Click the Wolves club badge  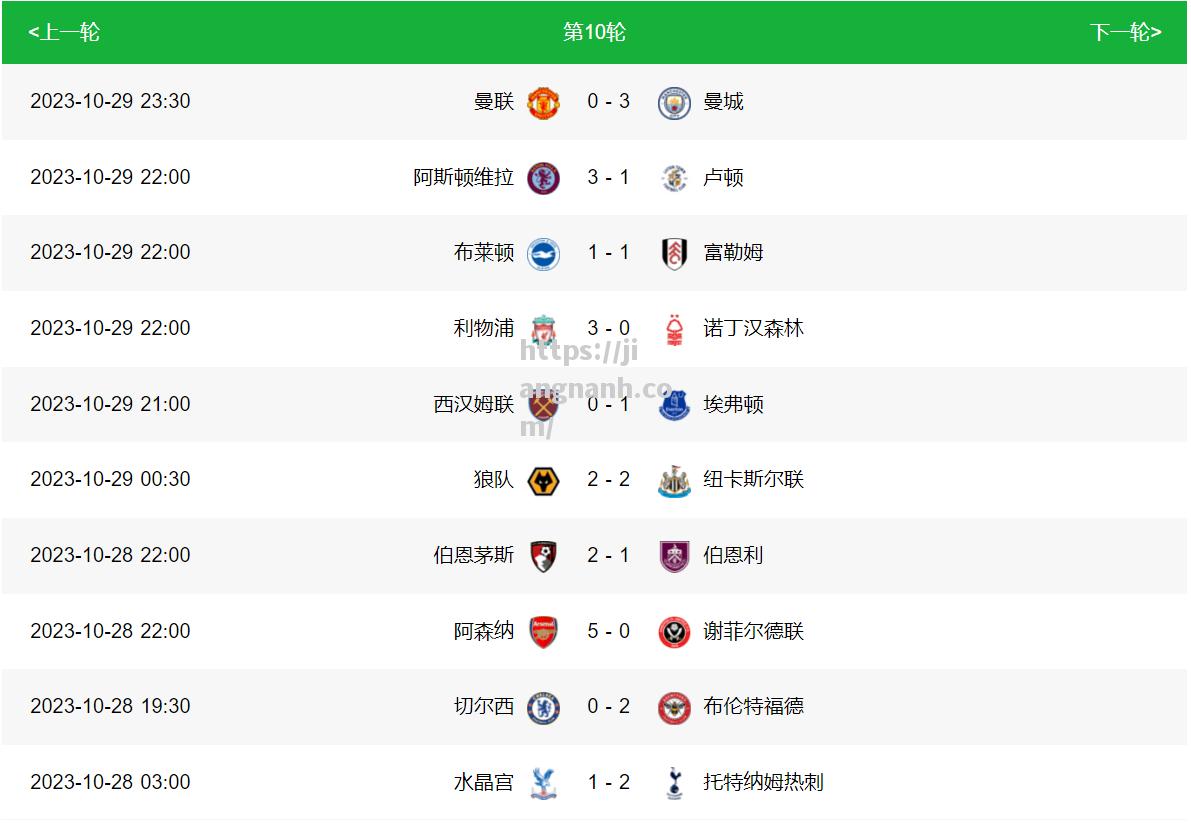(x=543, y=481)
